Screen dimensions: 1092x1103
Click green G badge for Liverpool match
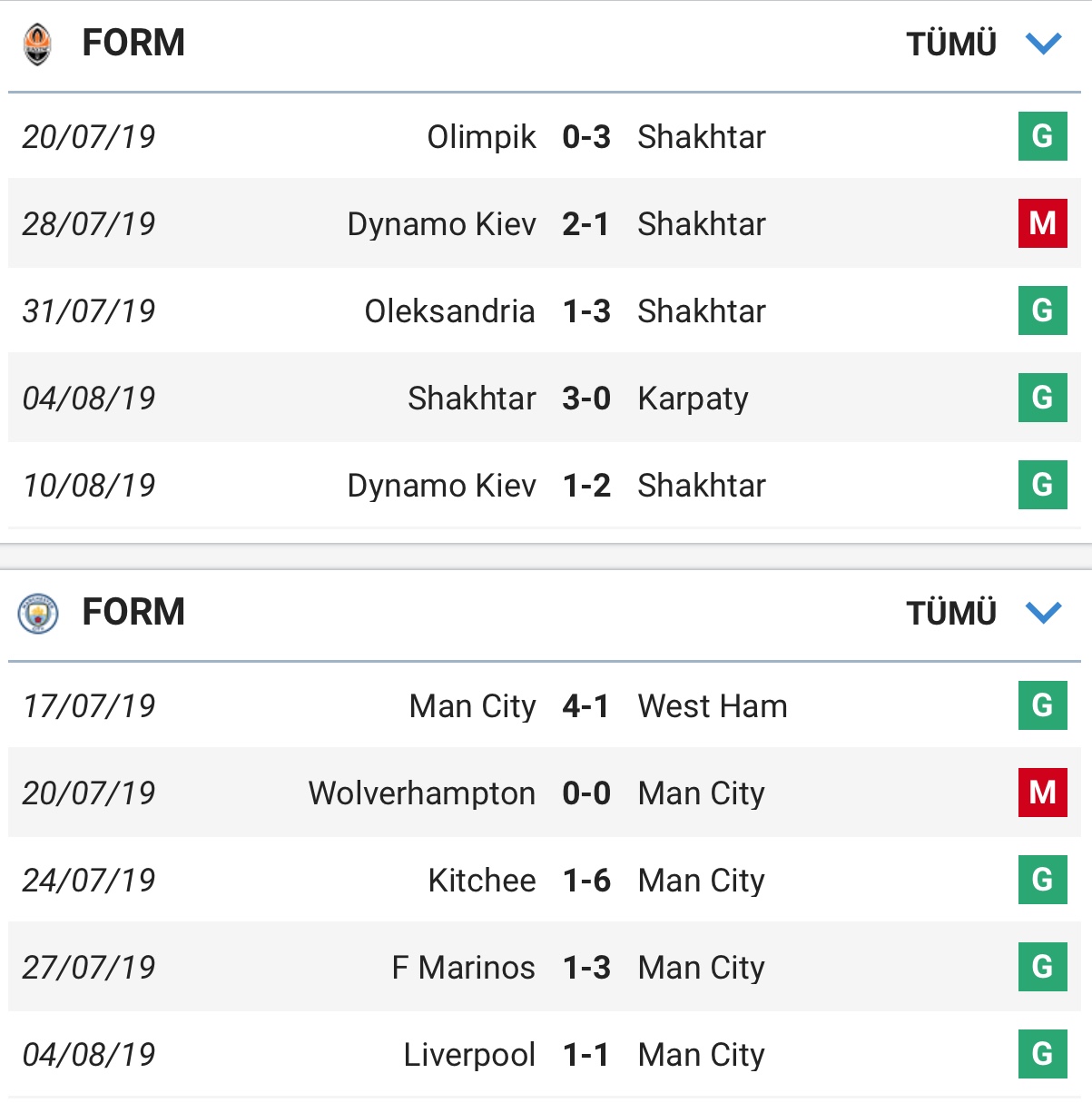(x=1042, y=1054)
